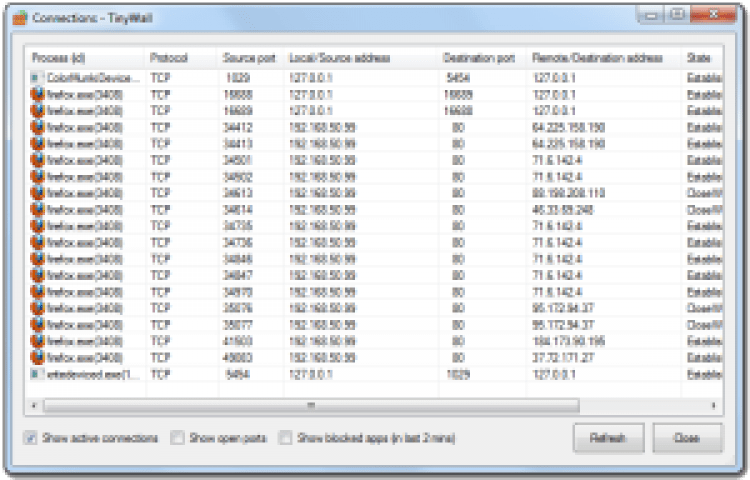Uncheck Show active connections

(31, 438)
